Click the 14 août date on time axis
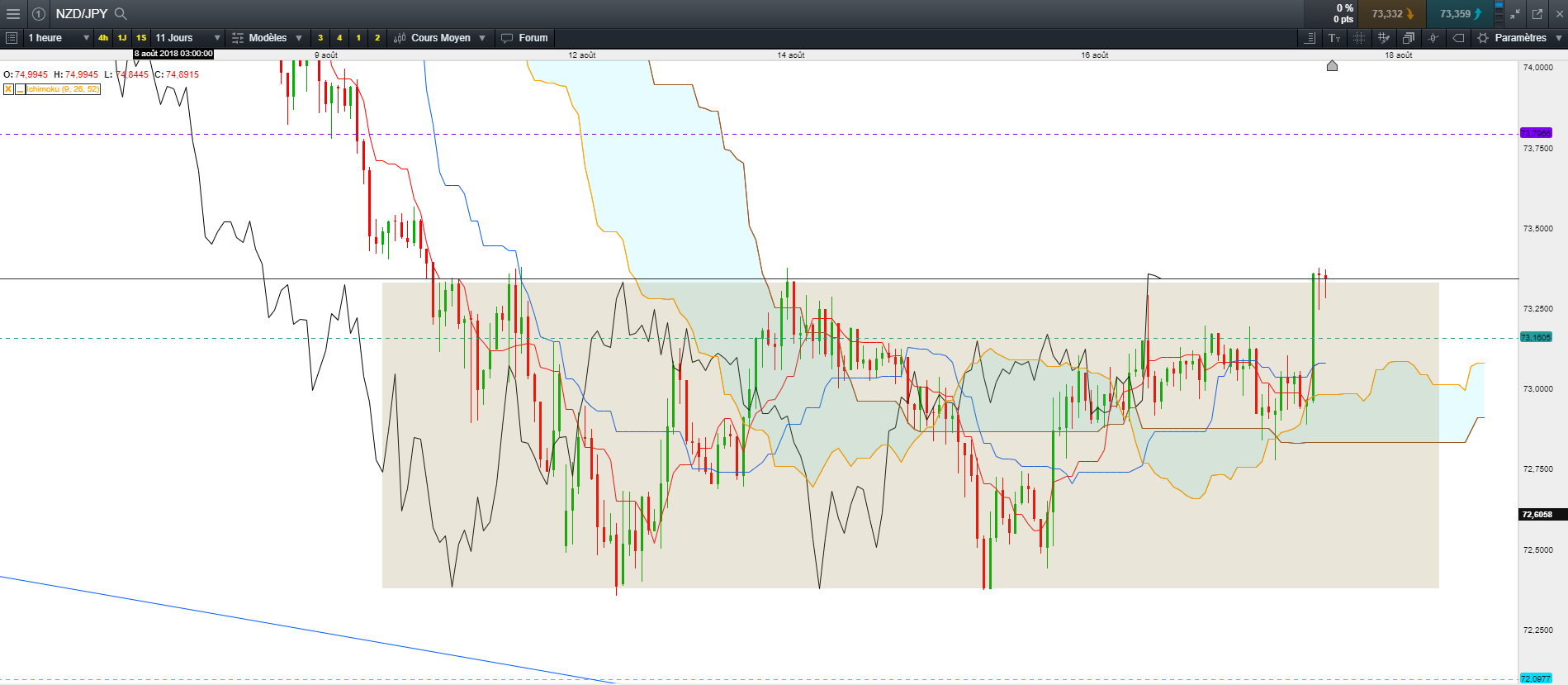 790,55
